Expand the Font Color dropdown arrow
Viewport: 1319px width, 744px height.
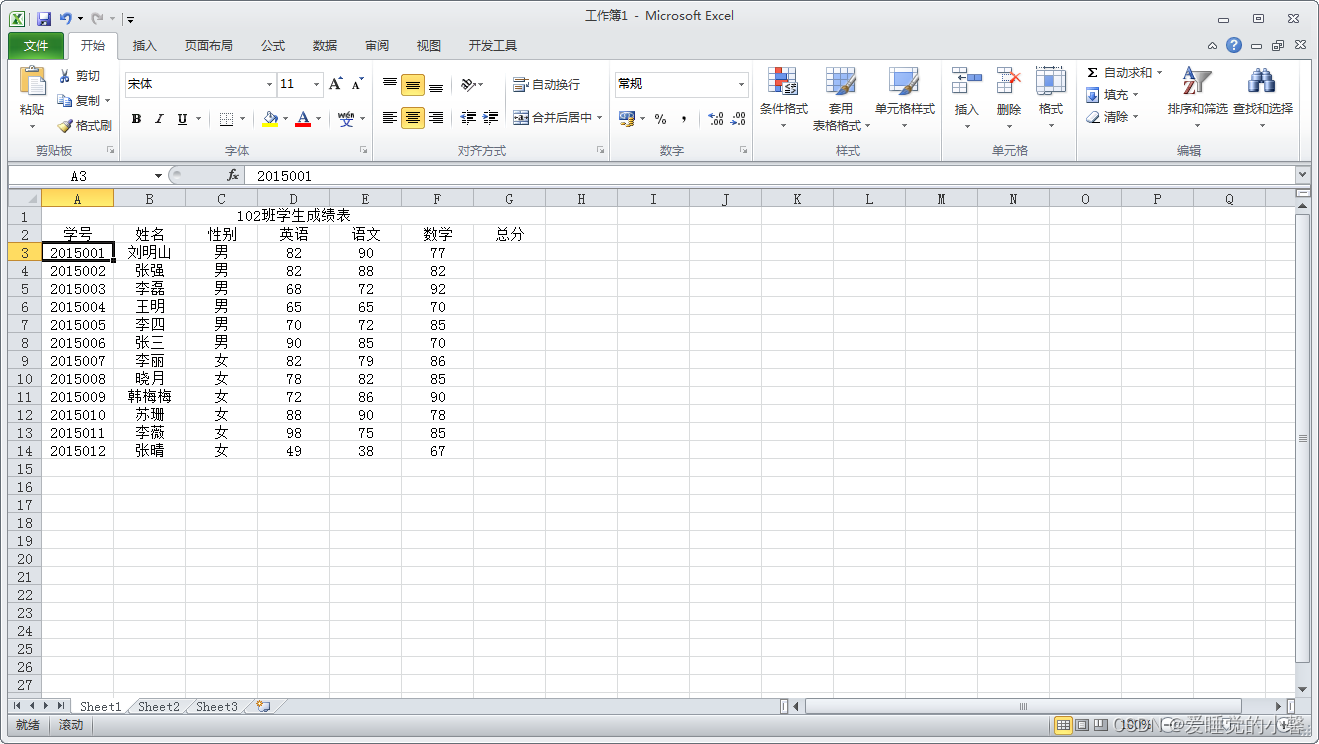click(319, 119)
